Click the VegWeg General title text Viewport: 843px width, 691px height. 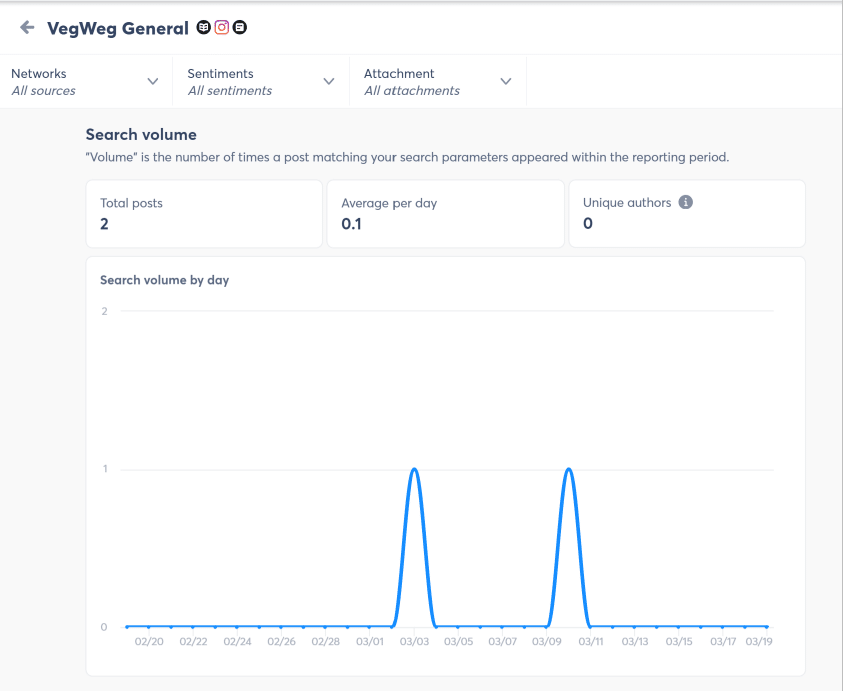tap(118, 27)
